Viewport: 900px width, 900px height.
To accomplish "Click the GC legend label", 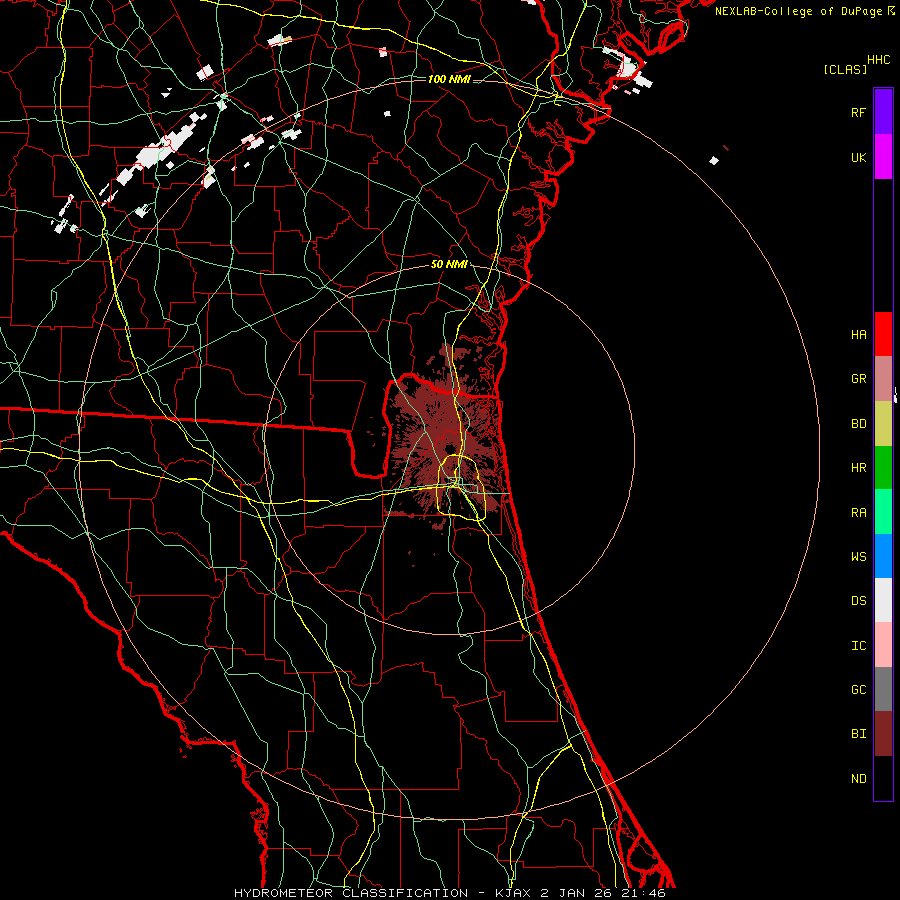I will (858, 690).
